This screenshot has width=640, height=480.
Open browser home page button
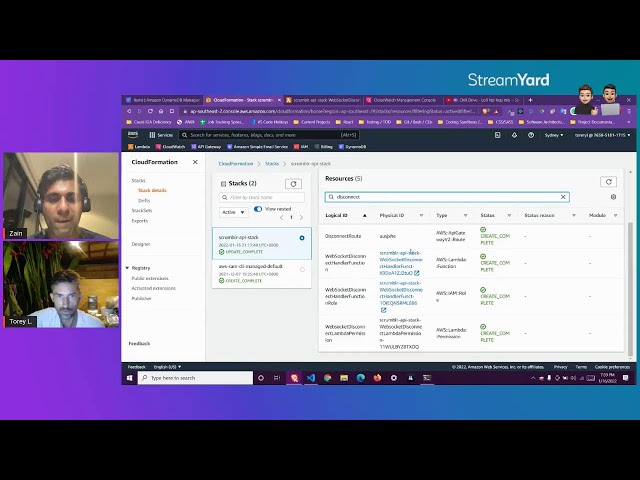161,111
